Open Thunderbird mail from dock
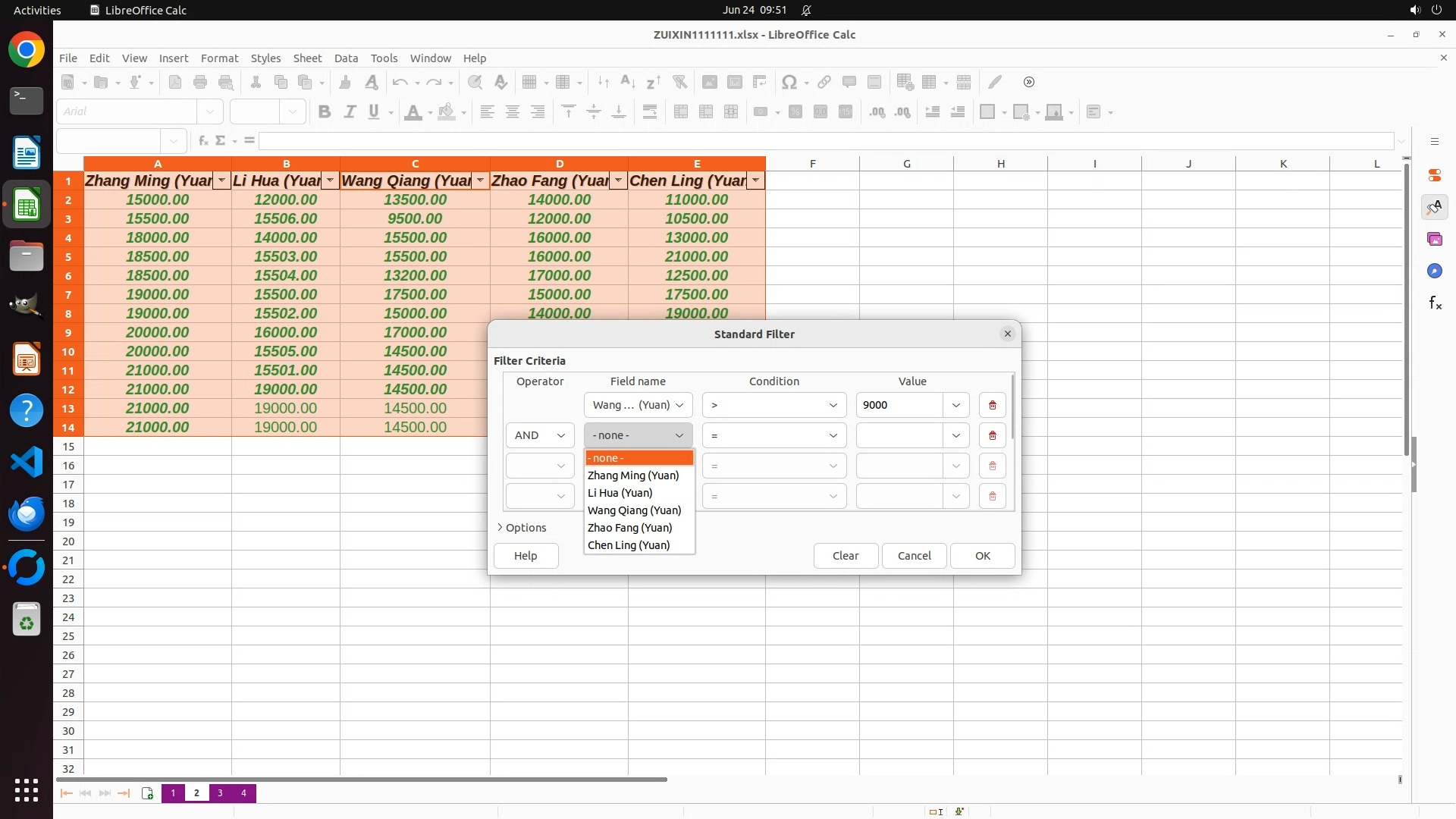This screenshot has height=819, width=1456. [x=27, y=514]
